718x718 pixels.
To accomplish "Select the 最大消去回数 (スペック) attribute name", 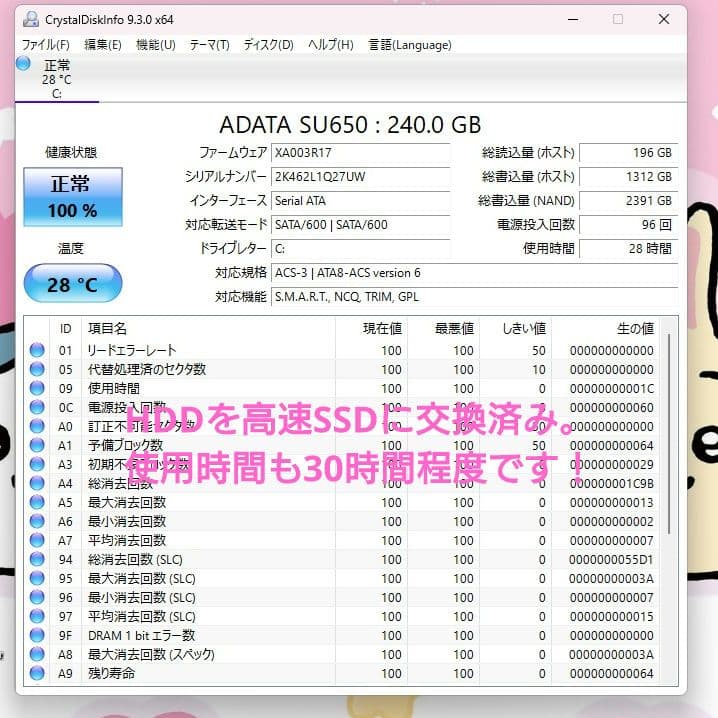I will [151, 654].
